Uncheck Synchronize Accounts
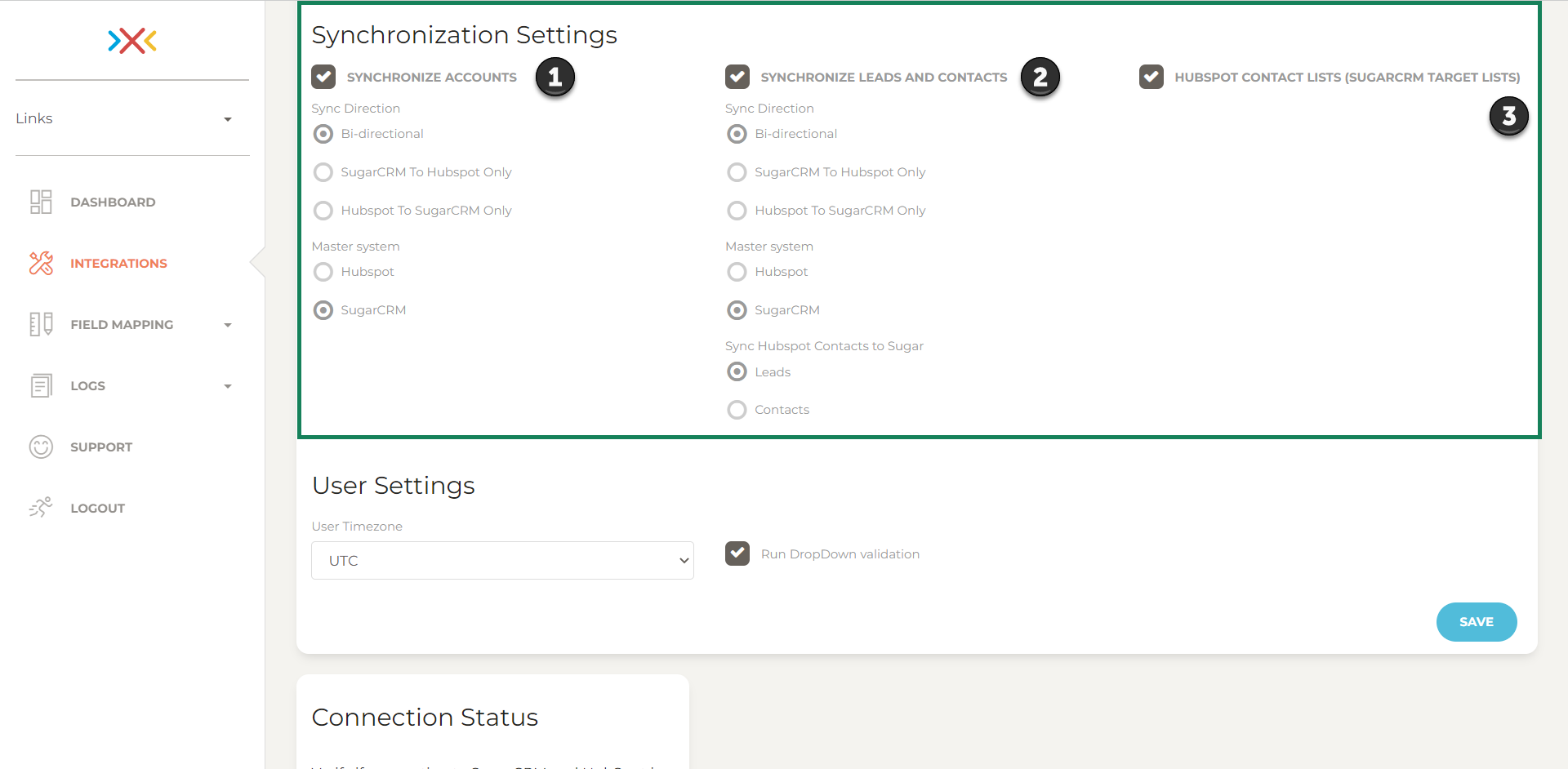The image size is (1568, 769). [x=323, y=77]
